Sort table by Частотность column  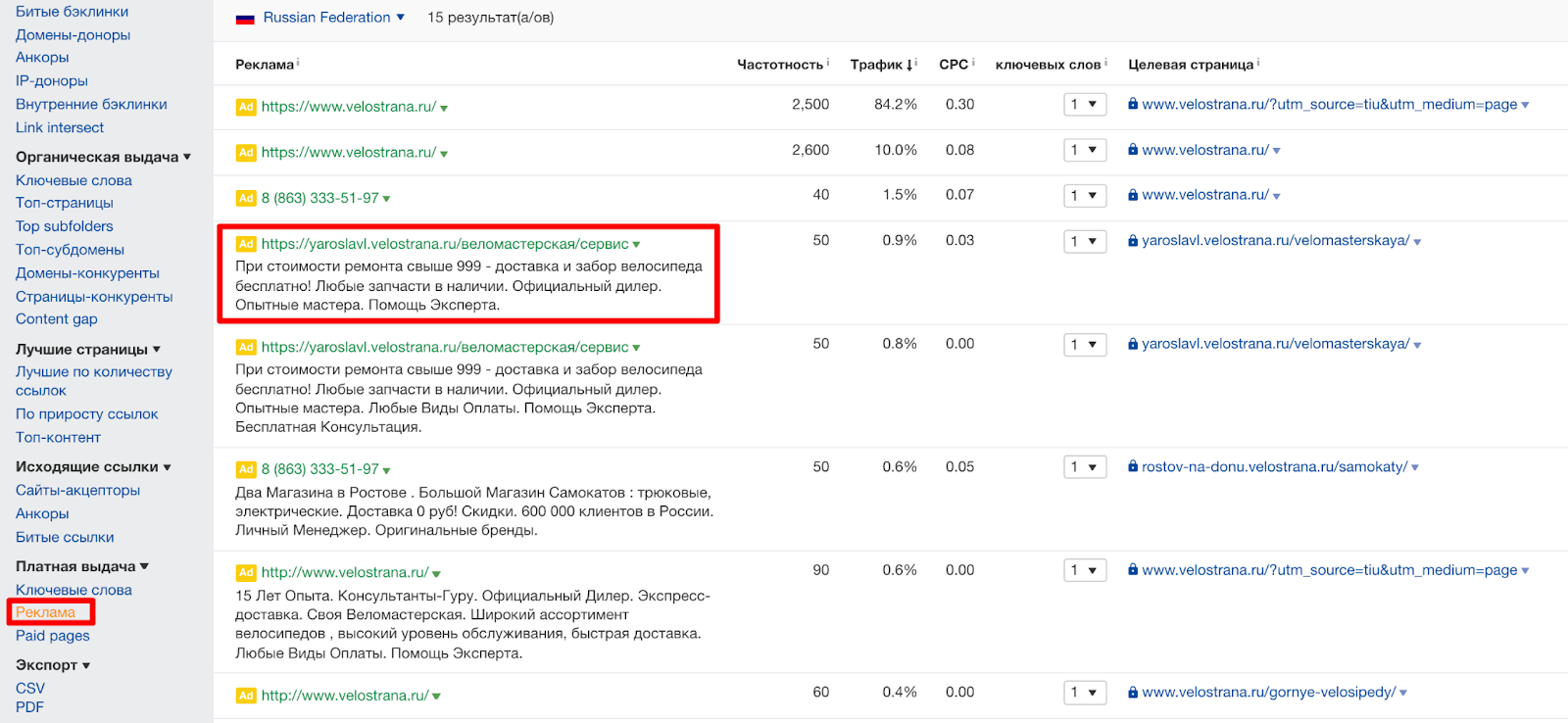coord(780,65)
